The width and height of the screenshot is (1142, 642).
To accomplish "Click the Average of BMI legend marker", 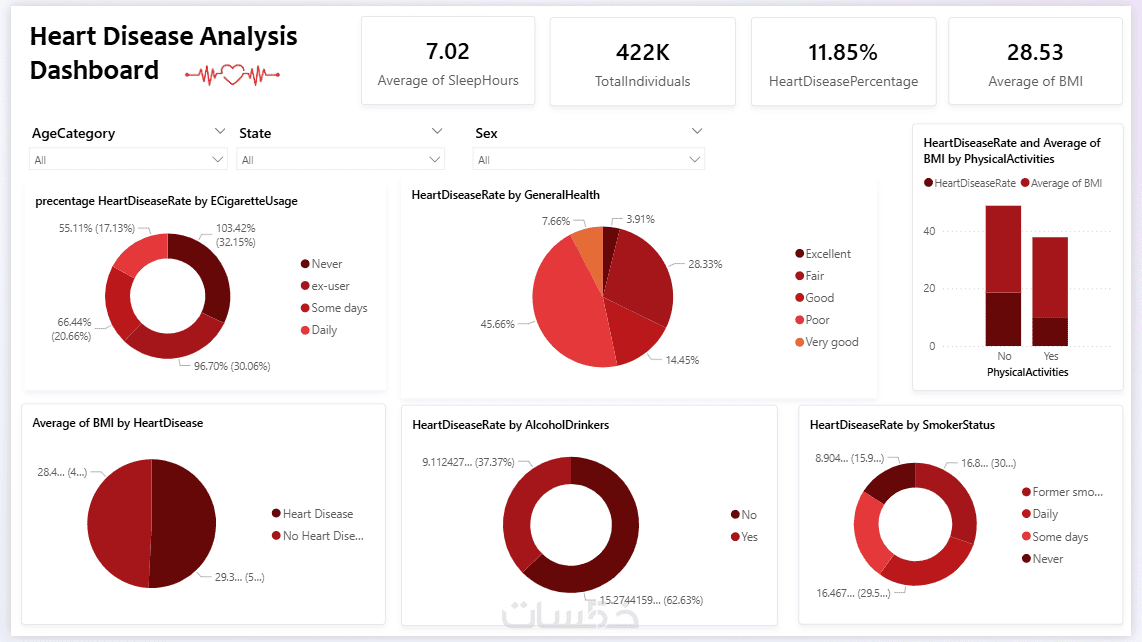I will (1025, 183).
